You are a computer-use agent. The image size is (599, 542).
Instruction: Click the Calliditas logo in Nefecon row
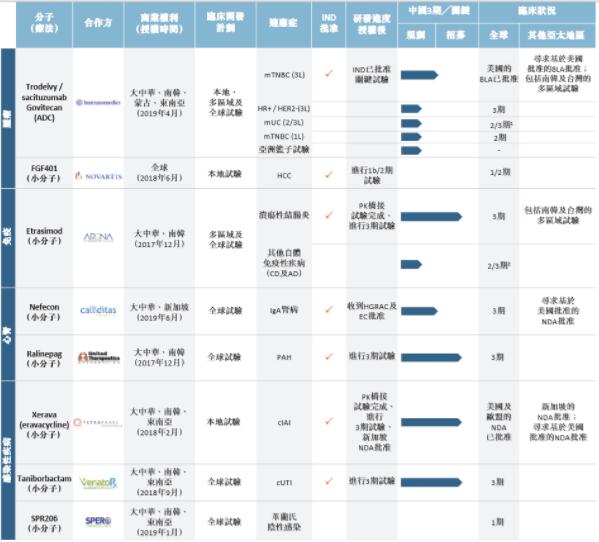click(98, 310)
